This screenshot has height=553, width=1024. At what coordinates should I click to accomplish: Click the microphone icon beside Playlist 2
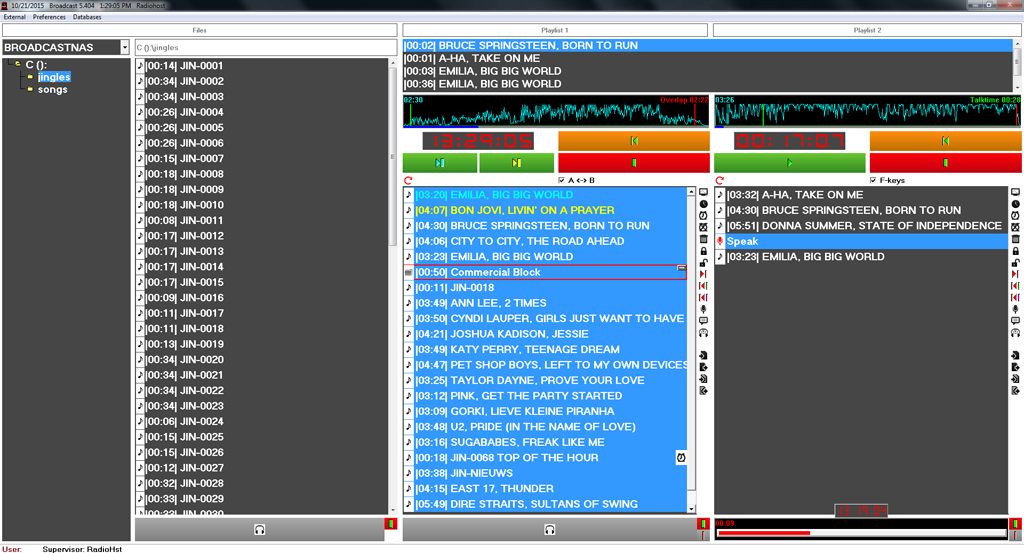coord(1016,309)
